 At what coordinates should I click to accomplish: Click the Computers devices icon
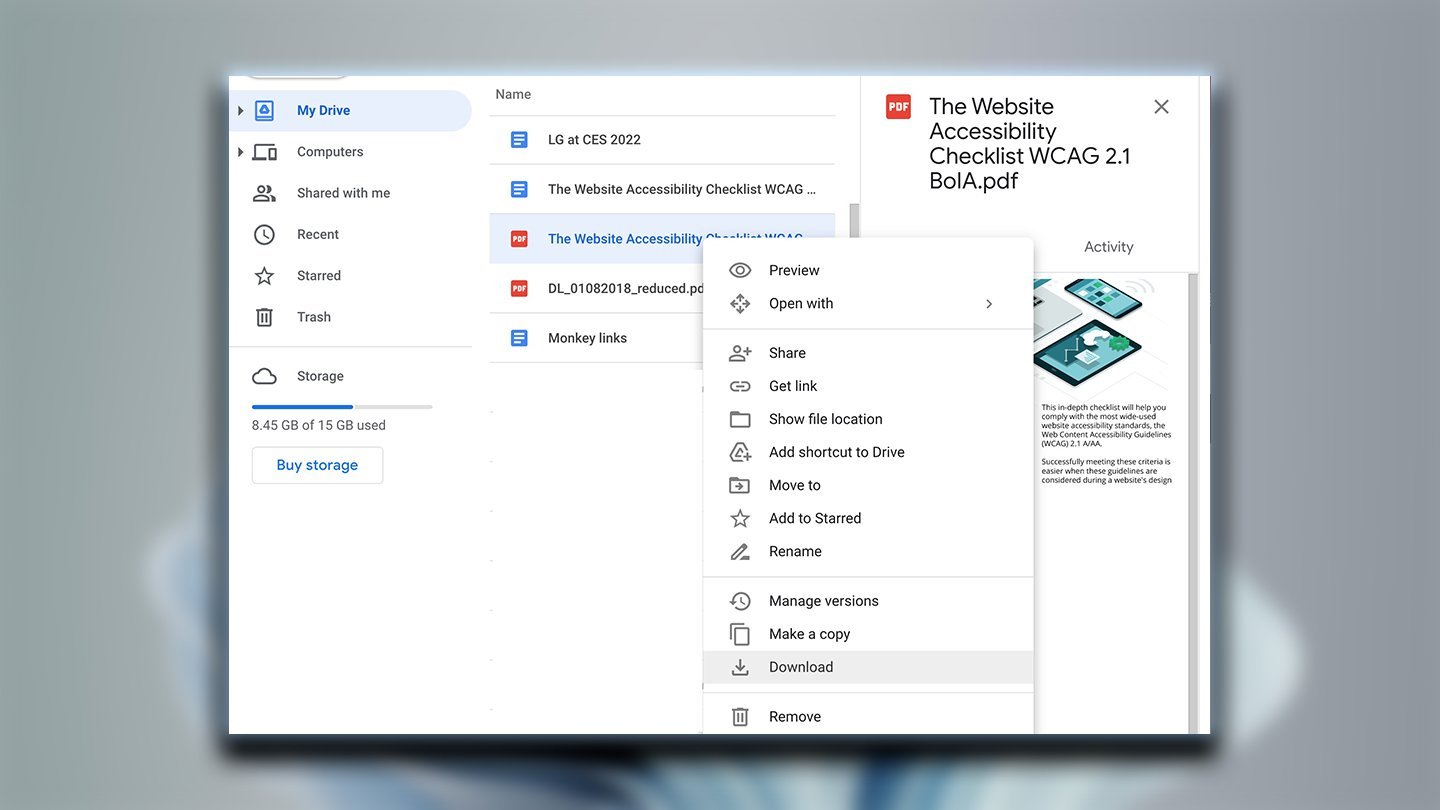(264, 152)
